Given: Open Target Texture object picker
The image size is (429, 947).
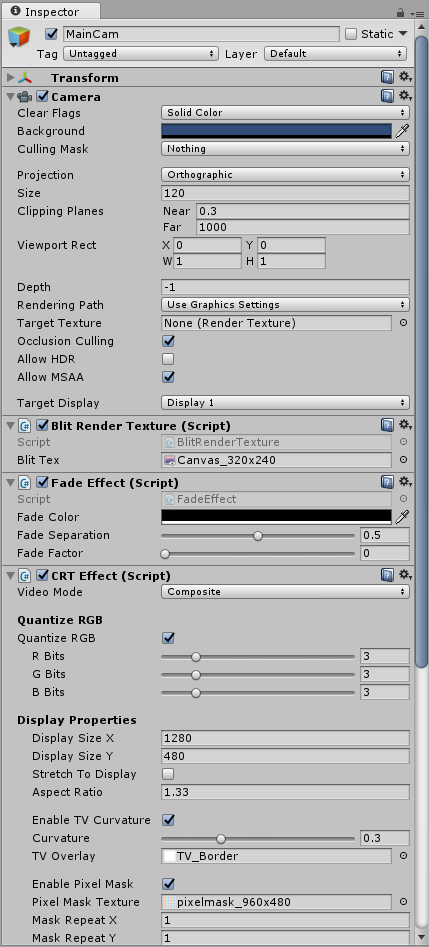Looking at the screenshot, I should tap(403, 323).
